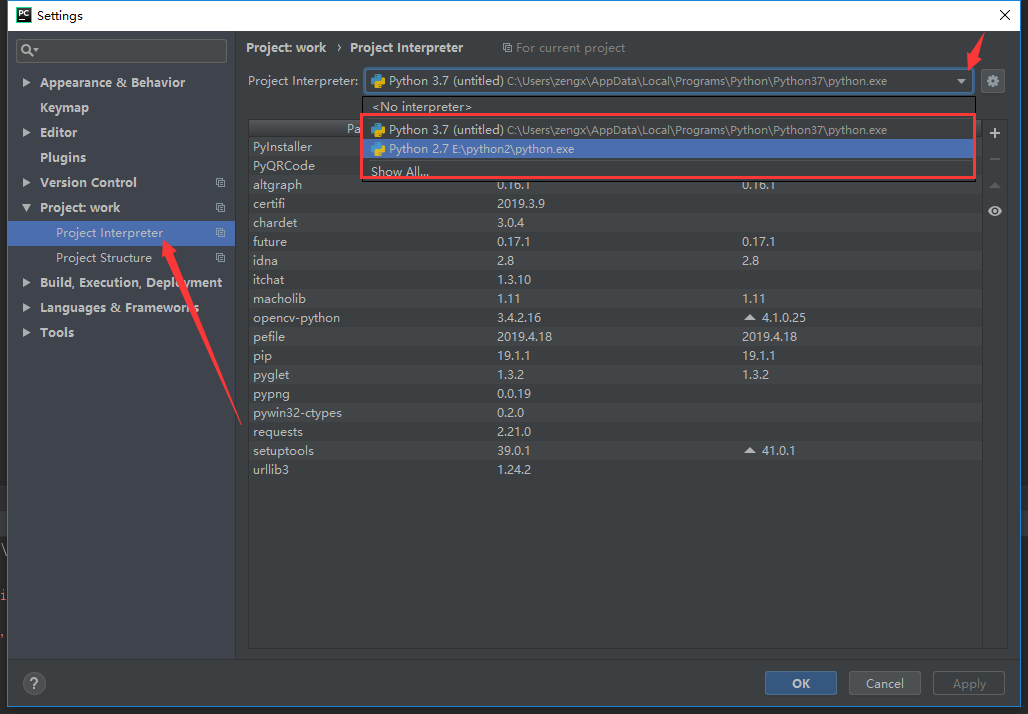This screenshot has height=714, width=1028.
Task: Click the minus icon to uninstall package
Action: point(995,159)
